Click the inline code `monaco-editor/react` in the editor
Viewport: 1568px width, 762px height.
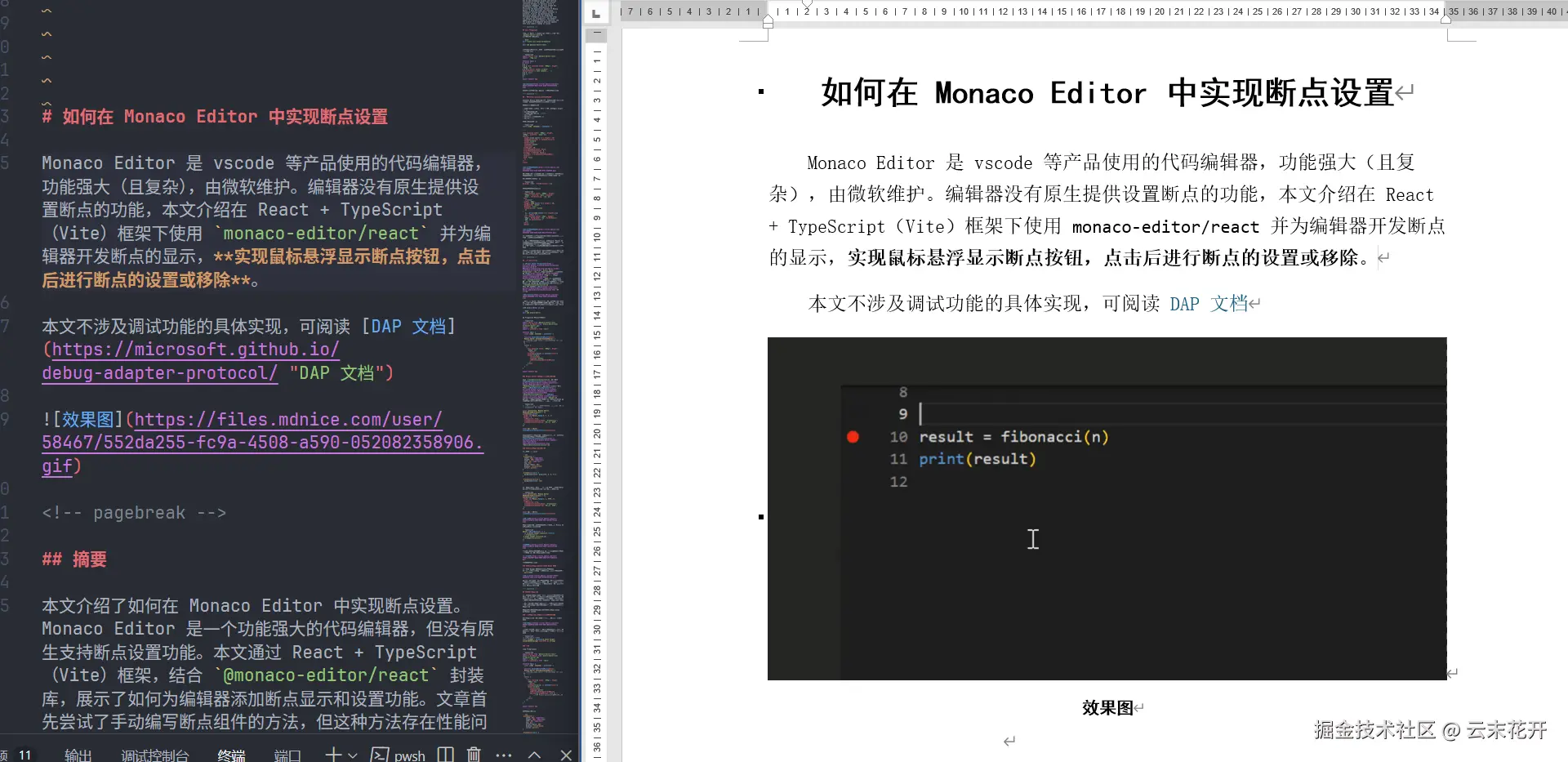(321, 234)
